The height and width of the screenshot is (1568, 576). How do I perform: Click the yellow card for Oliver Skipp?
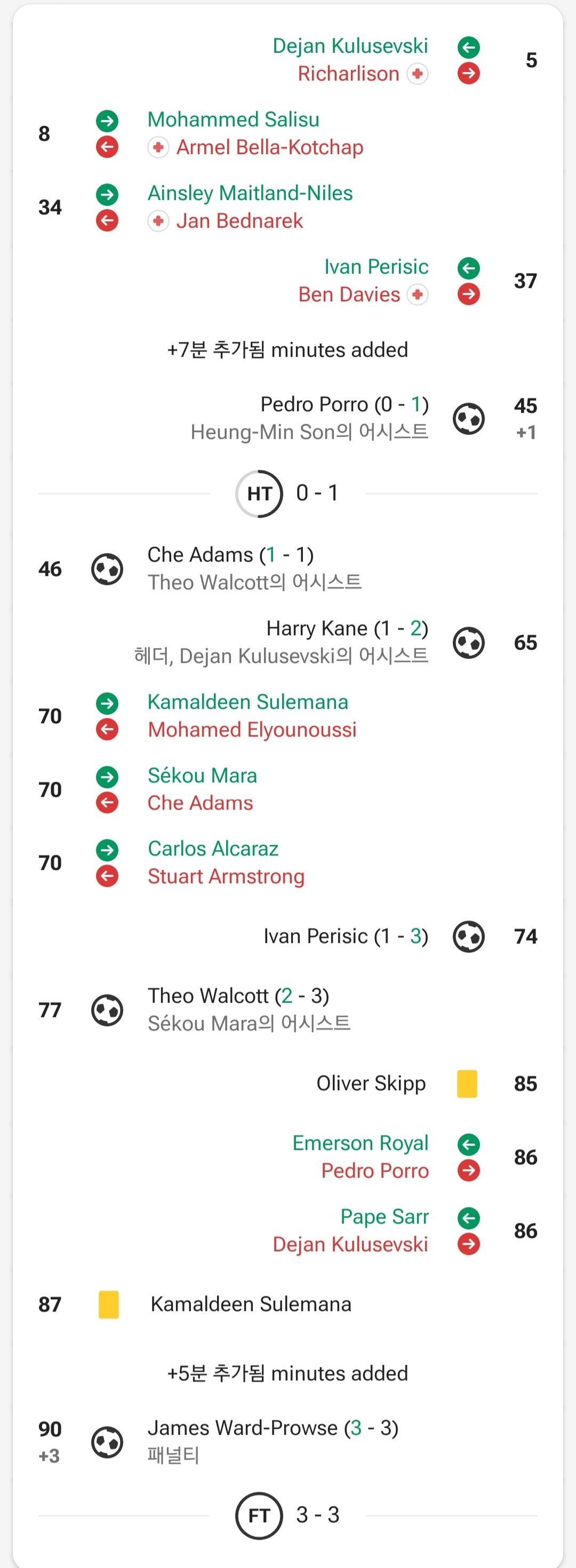click(467, 1084)
